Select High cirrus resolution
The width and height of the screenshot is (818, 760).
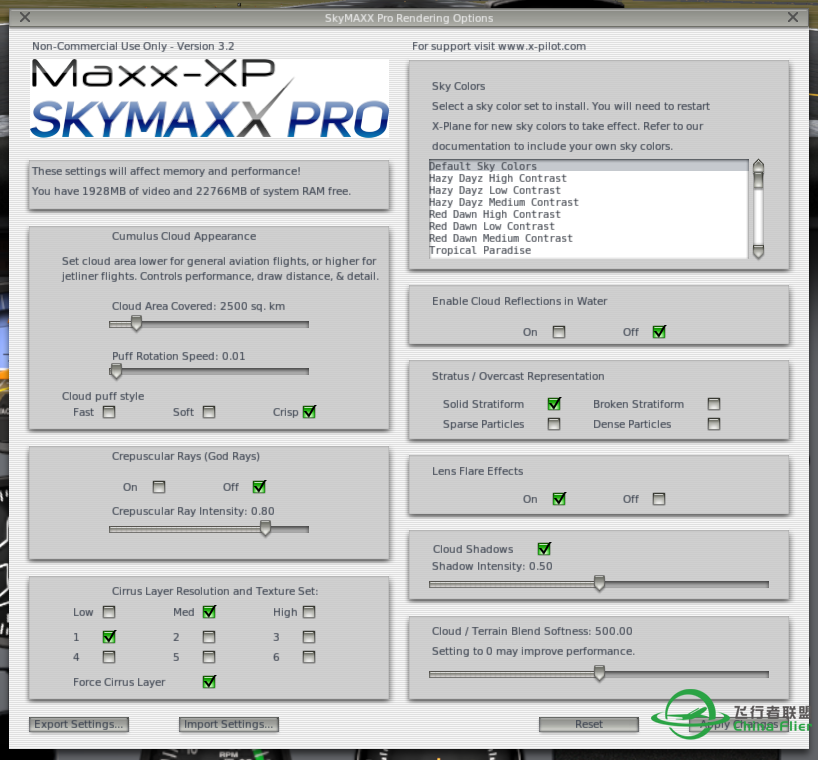coord(309,612)
